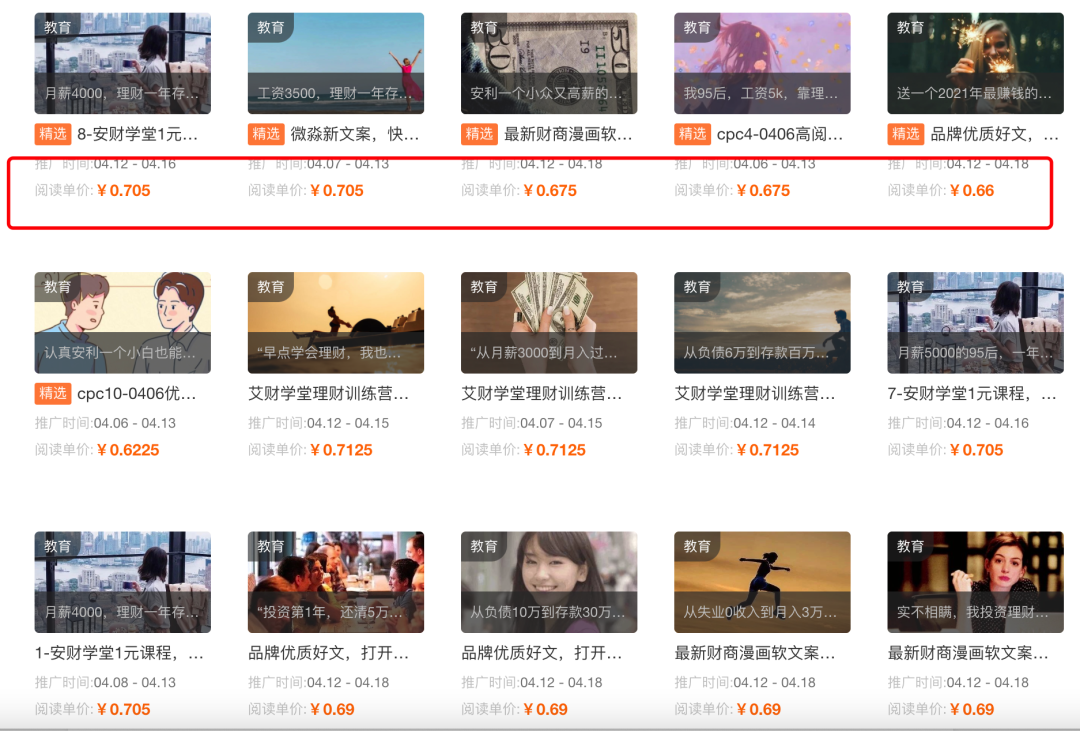The image size is (1080, 731).
Task: Click the ¥0.6225 reading unit price
Action: tap(128, 450)
